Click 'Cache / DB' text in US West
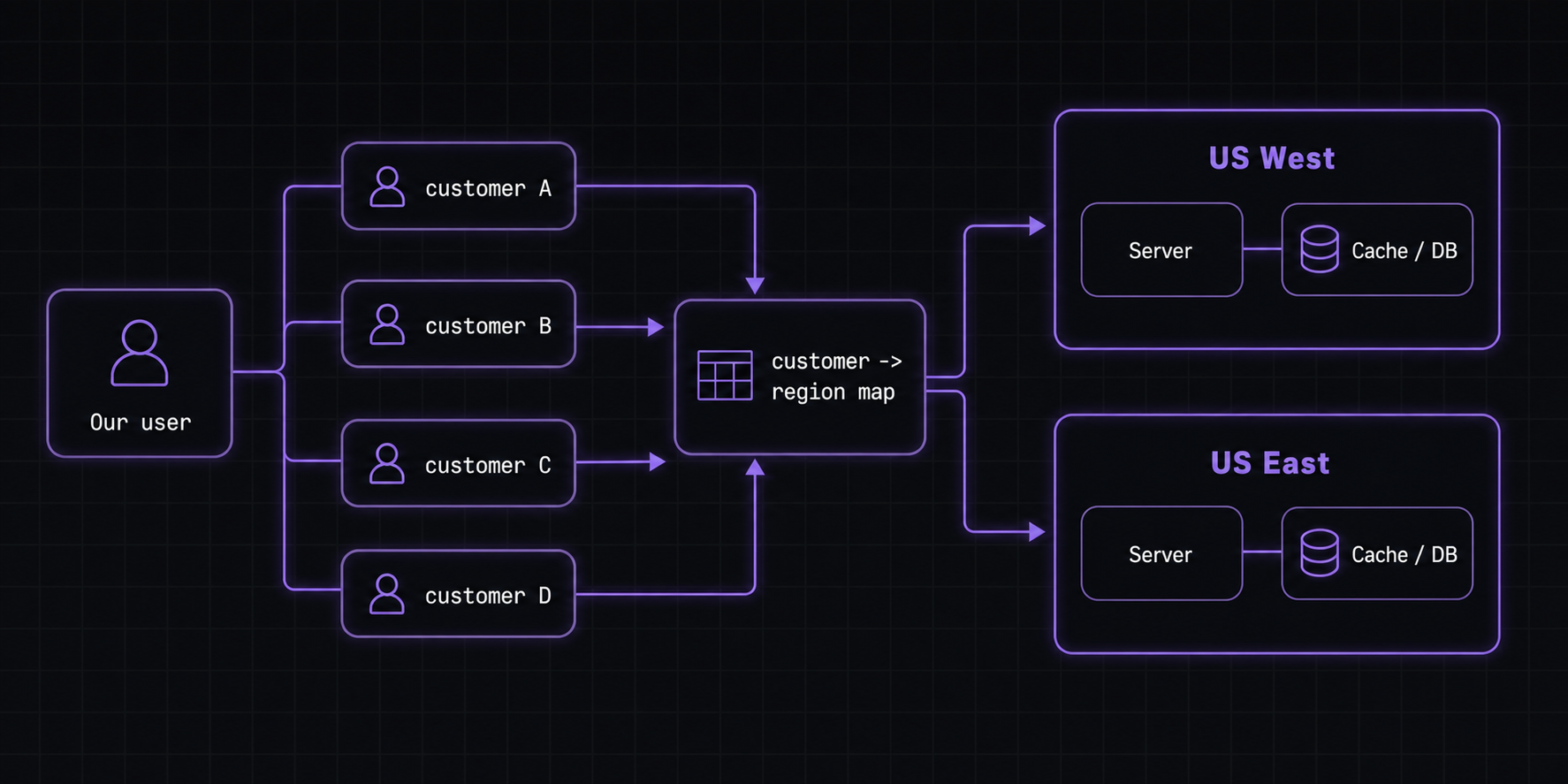The width and height of the screenshot is (1568, 784). (1404, 251)
